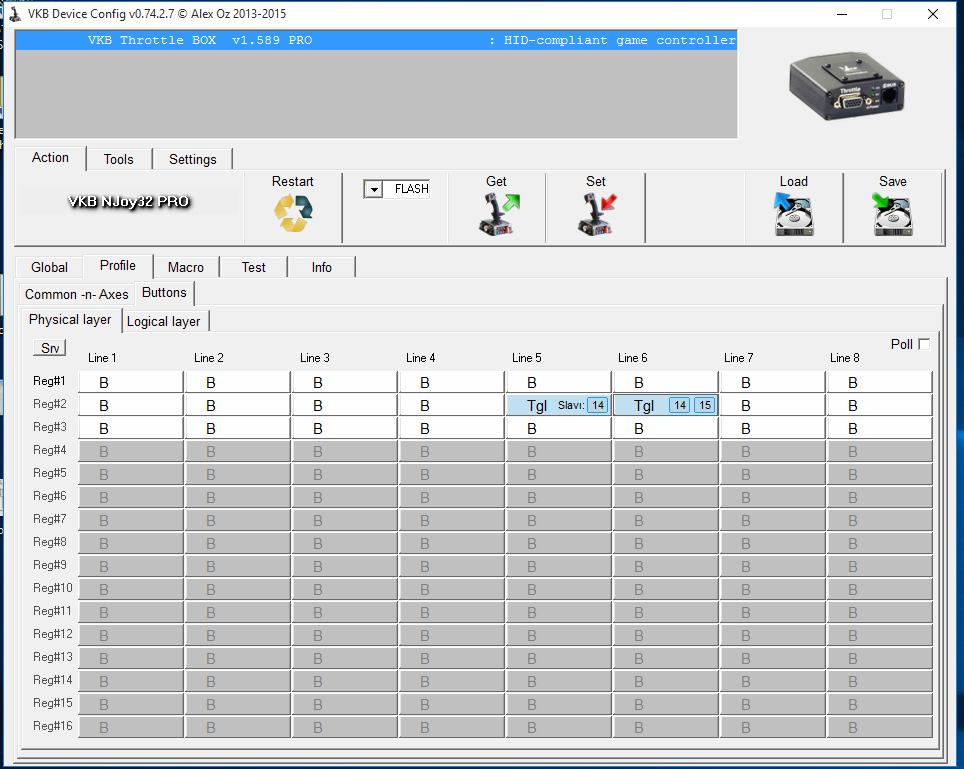Click the Reg#1 row label
Viewport: 964px width, 769px height.
coord(49,381)
